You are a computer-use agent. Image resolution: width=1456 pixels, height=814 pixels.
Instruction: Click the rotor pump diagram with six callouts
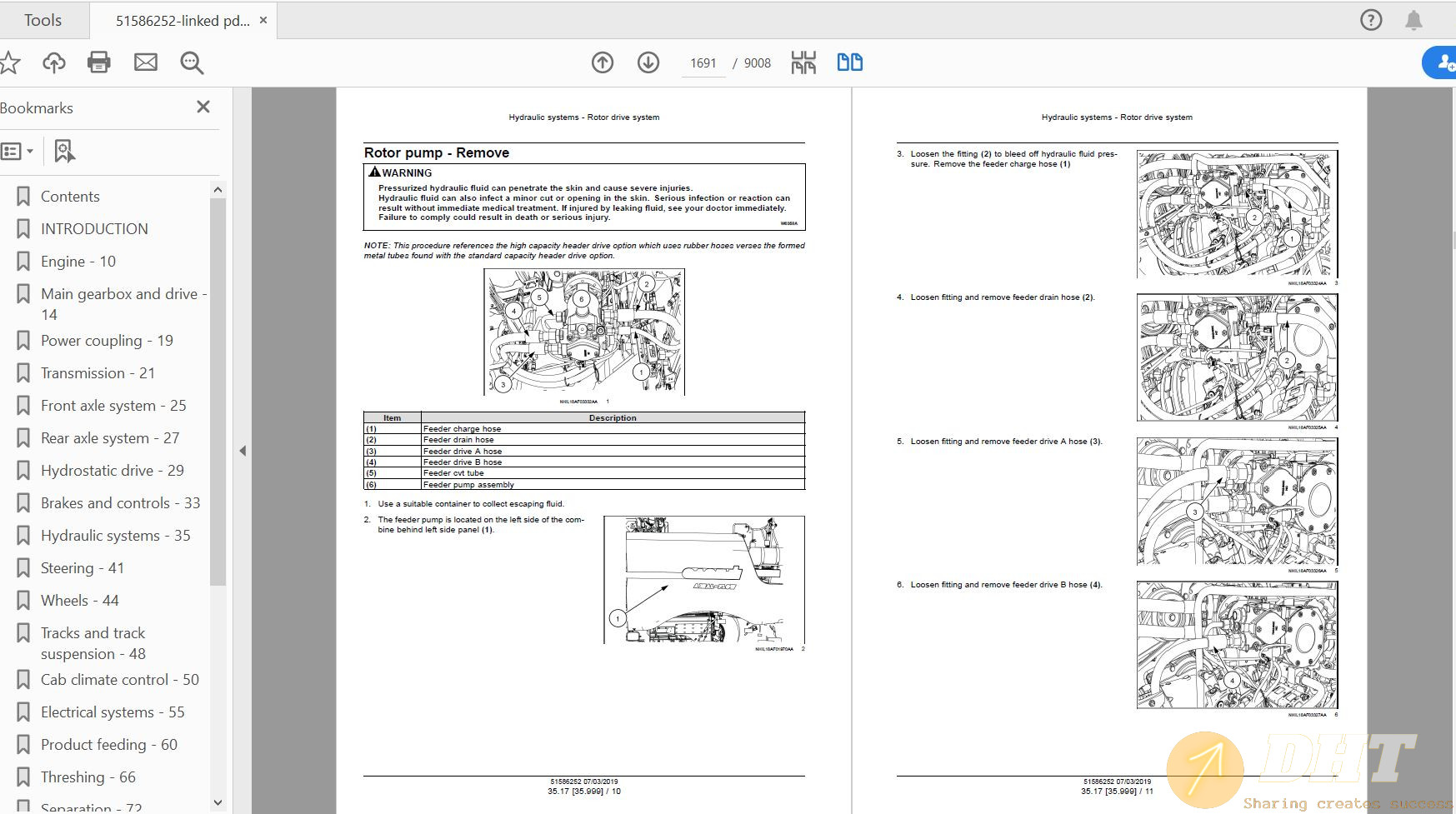pyautogui.click(x=584, y=332)
